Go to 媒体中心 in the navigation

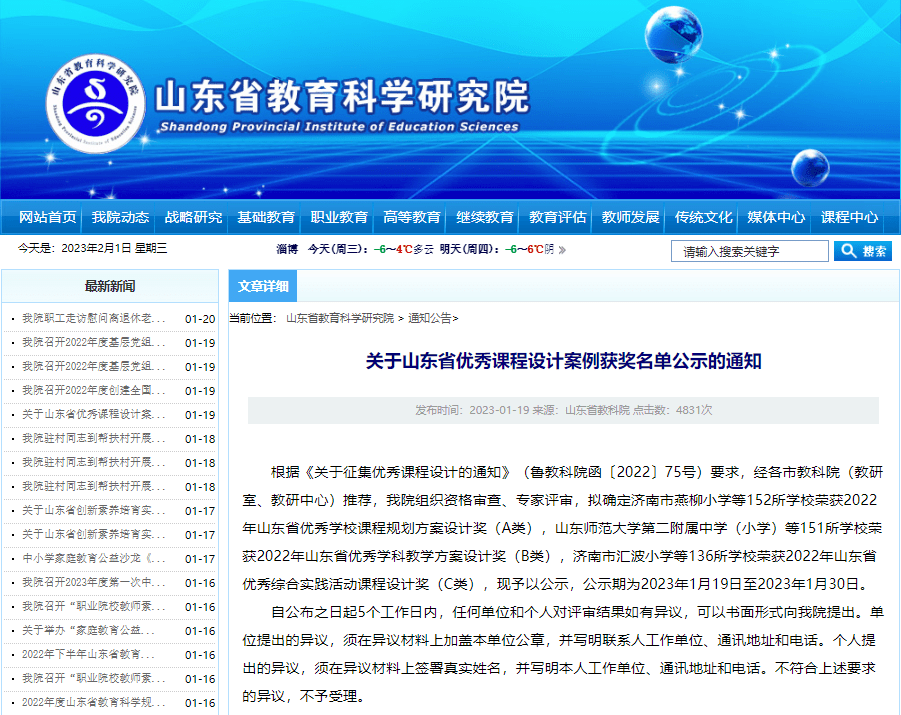(776, 217)
